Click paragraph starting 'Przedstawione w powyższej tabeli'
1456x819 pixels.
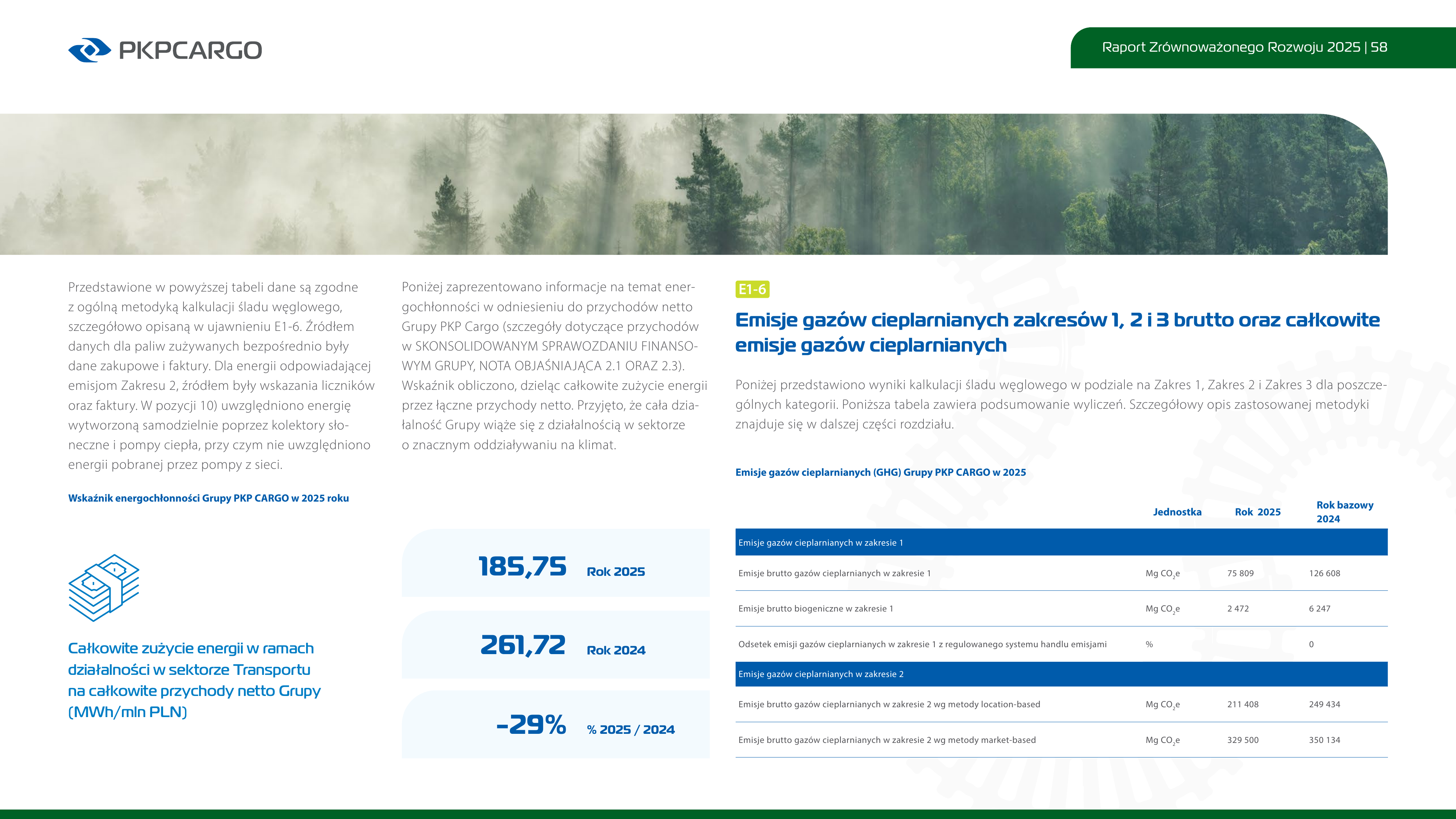(222, 376)
